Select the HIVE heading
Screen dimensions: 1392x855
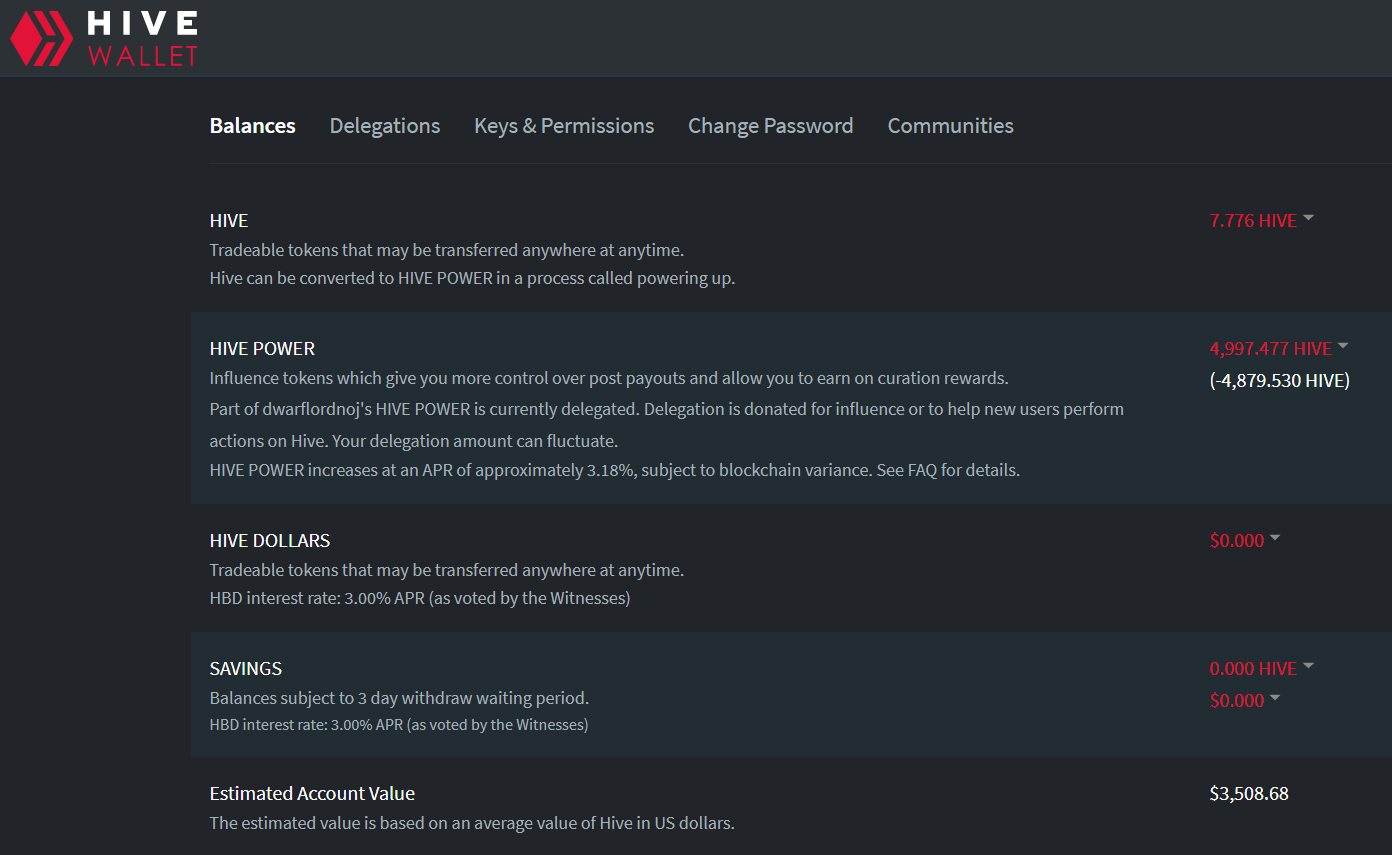(229, 221)
